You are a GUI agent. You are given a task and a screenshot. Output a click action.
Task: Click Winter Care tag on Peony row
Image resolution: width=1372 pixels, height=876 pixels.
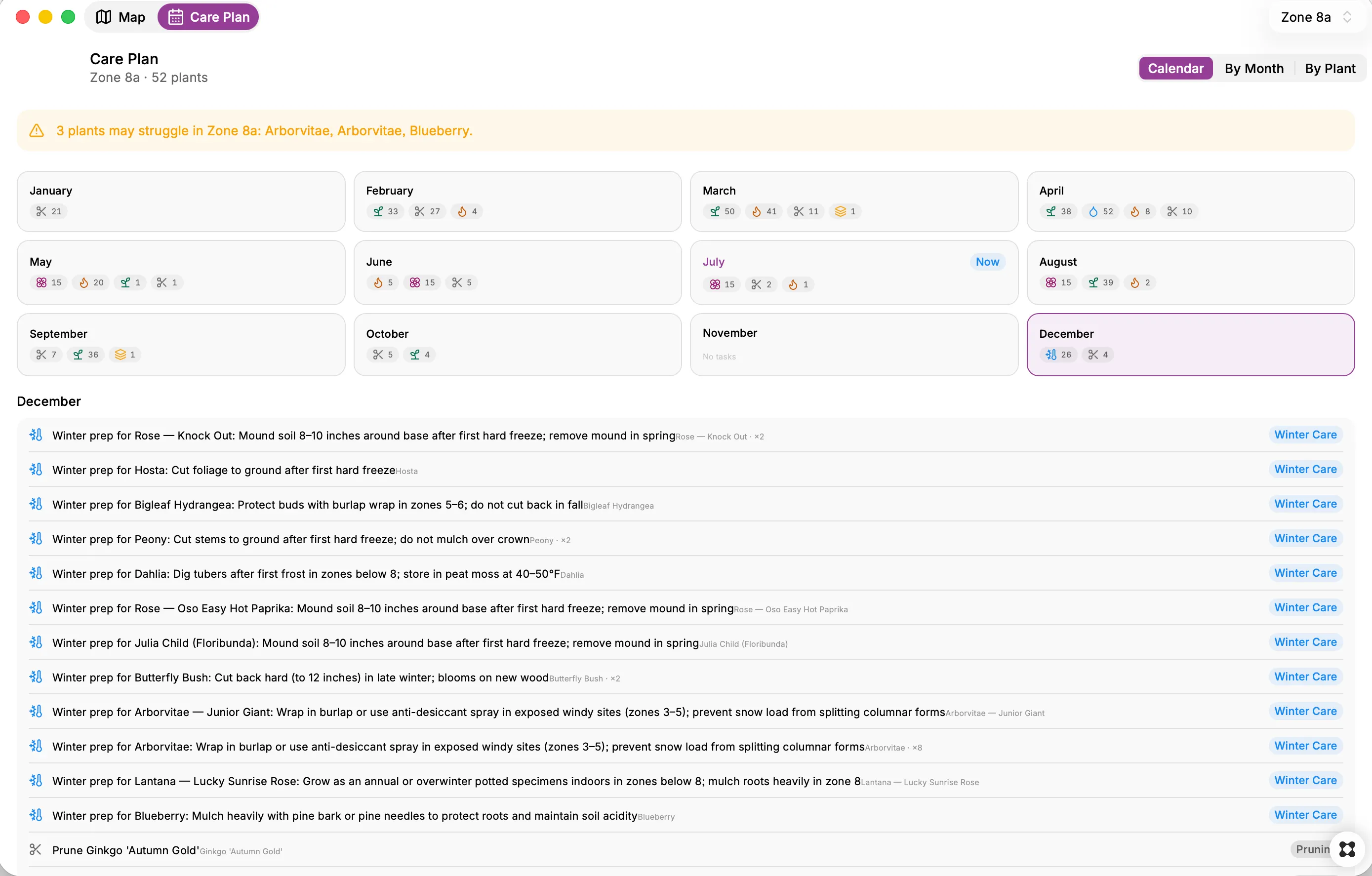tap(1305, 538)
